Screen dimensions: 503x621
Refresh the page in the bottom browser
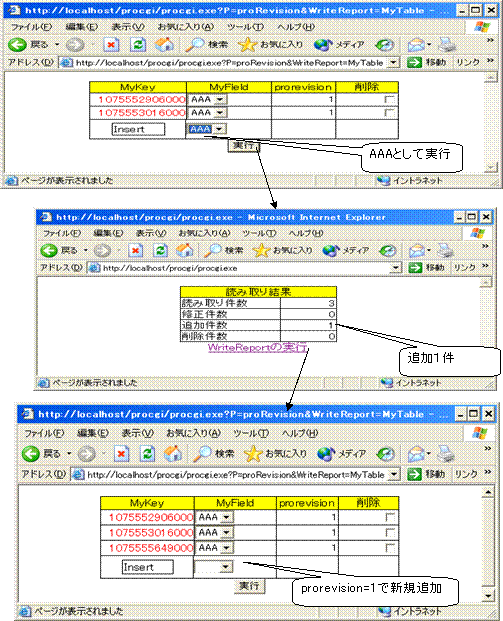click(147, 453)
